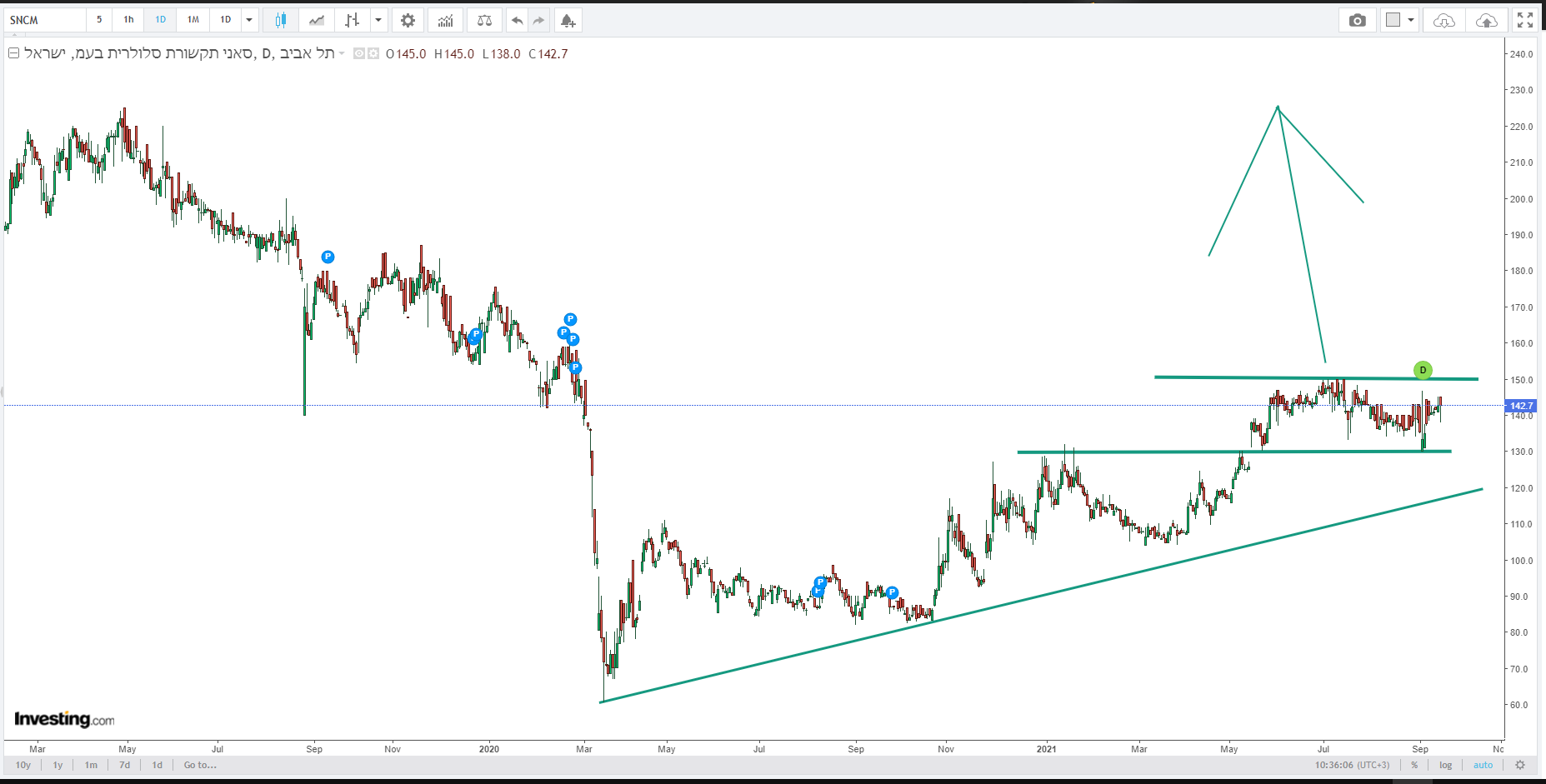Toggle the auto scale

point(1483,765)
